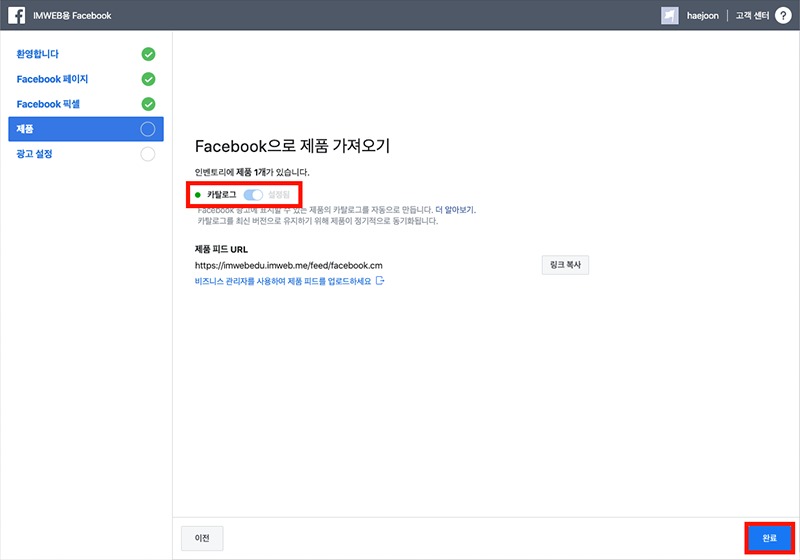Click the 이전 button
Screen dimensions: 800x560
coord(202,538)
